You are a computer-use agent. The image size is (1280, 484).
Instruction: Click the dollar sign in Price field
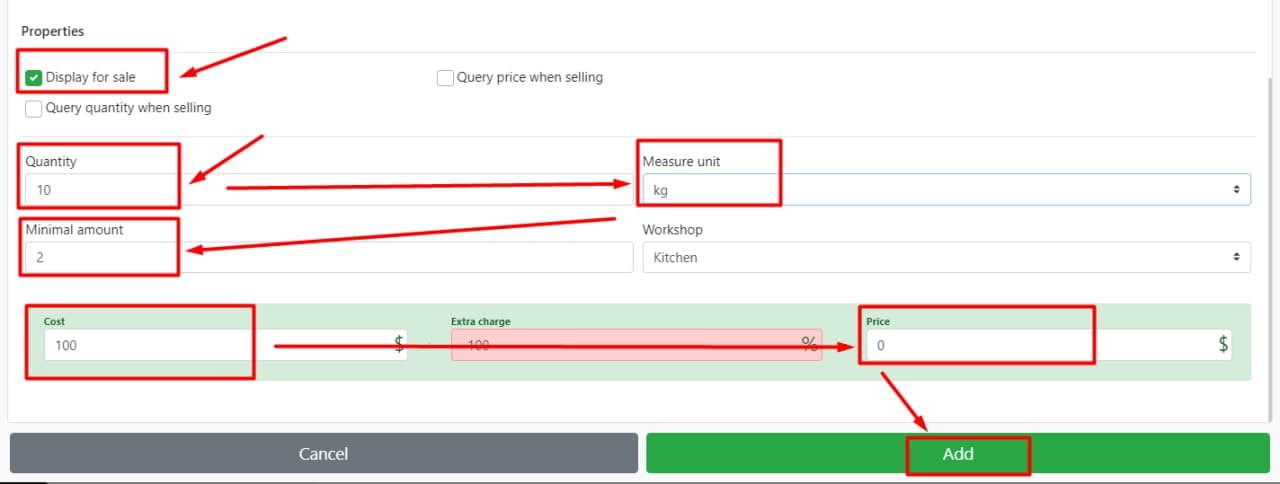[1223, 345]
